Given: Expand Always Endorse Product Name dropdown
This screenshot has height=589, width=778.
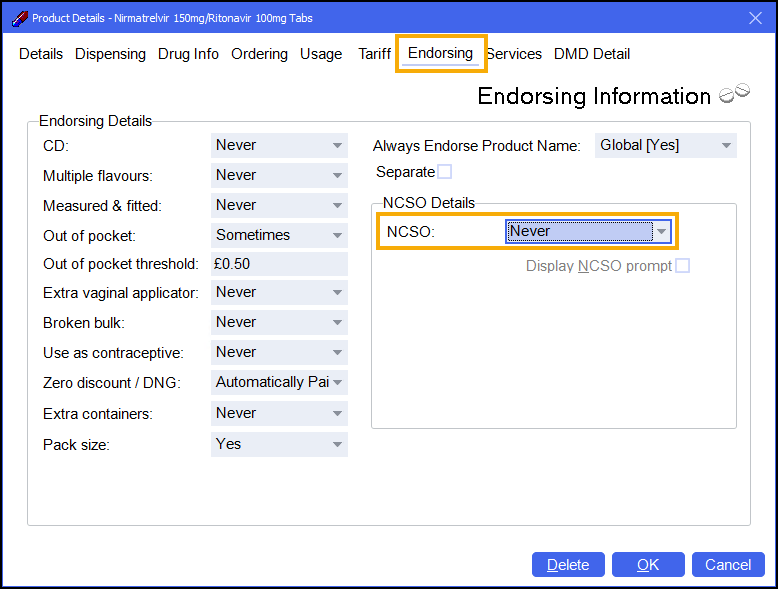Looking at the screenshot, I should [x=666, y=145].
